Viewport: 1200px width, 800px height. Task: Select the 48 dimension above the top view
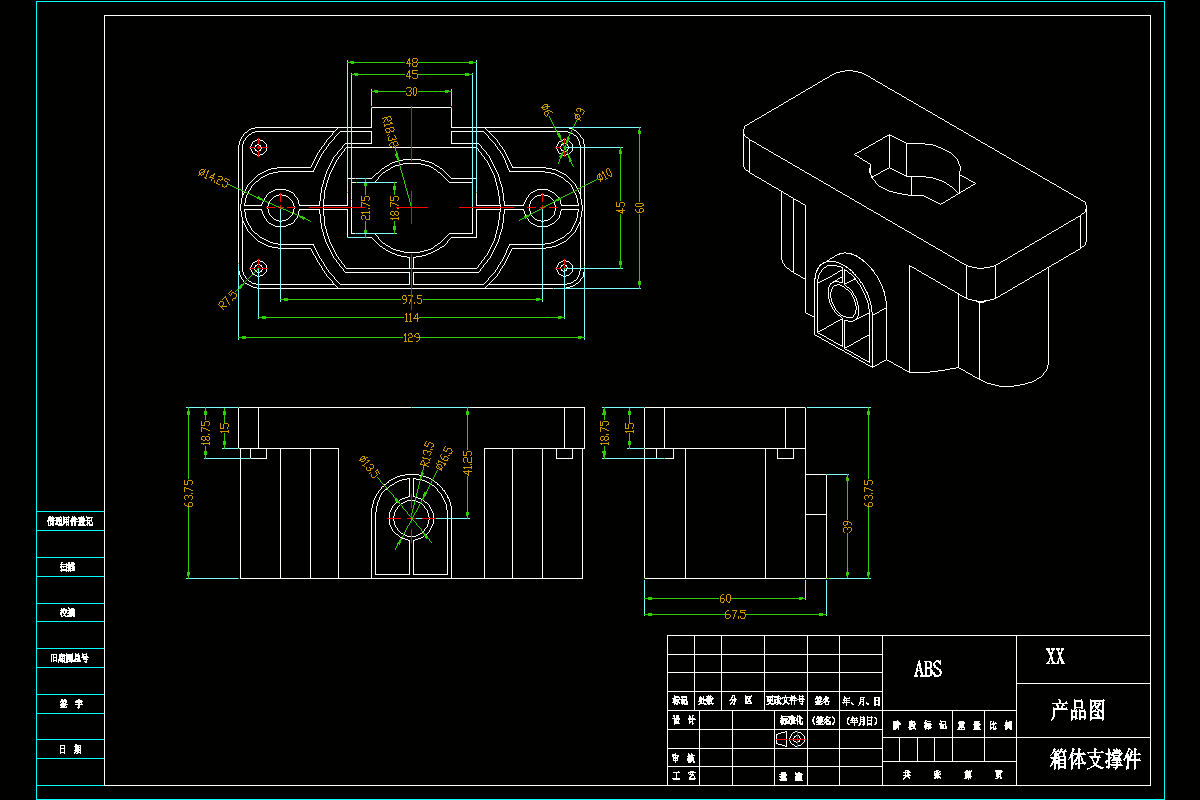pyautogui.click(x=412, y=61)
